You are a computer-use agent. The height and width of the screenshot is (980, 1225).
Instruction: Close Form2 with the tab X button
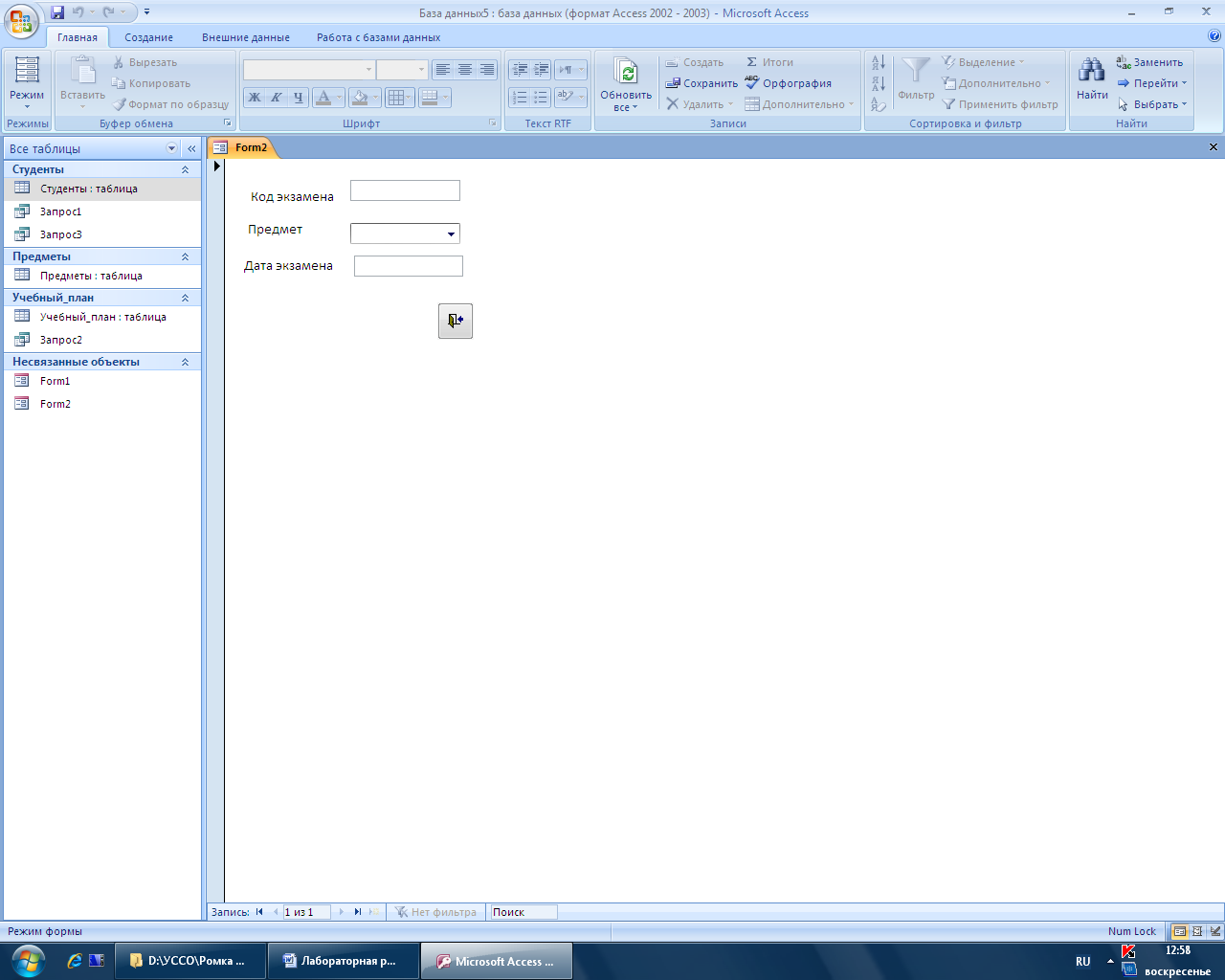(x=1214, y=147)
